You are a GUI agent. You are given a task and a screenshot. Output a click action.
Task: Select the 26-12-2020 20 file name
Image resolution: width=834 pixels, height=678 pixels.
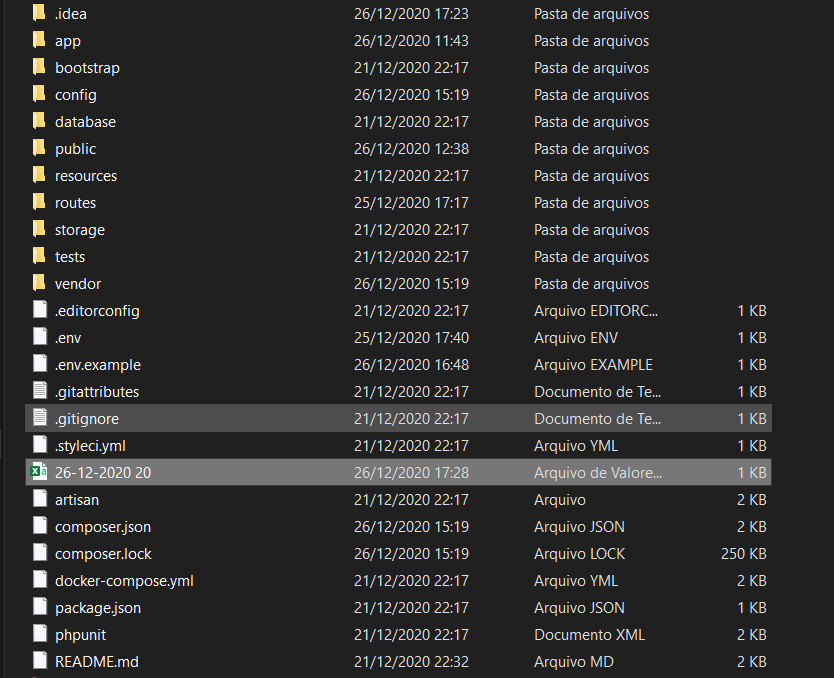(103, 473)
